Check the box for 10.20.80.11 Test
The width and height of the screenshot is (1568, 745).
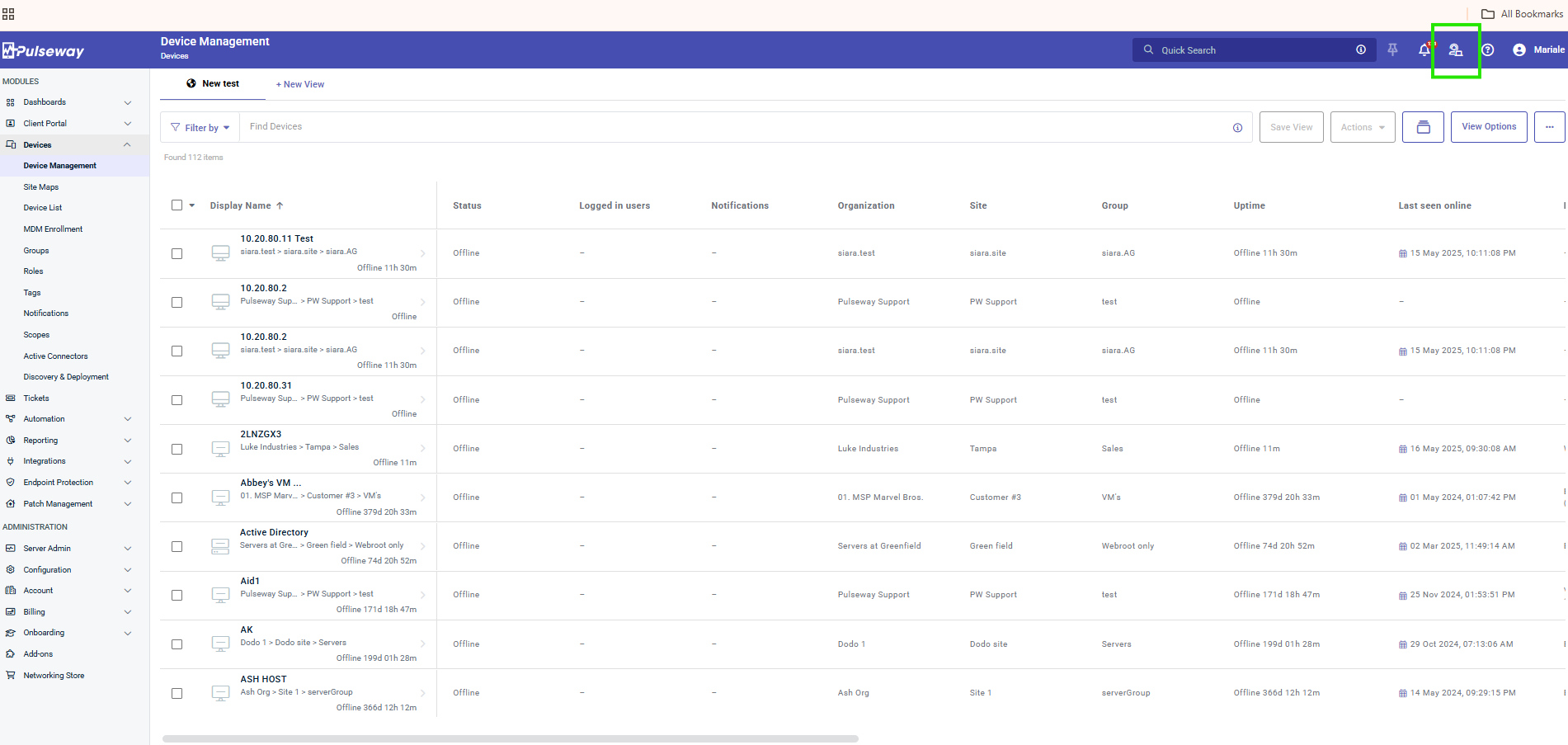[x=177, y=253]
